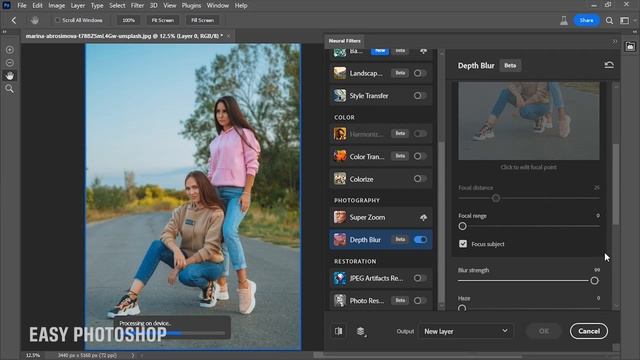Viewport: 640px width, 360px height.
Task: Enable the Photo Restoration toggle
Action: [x=419, y=300]
